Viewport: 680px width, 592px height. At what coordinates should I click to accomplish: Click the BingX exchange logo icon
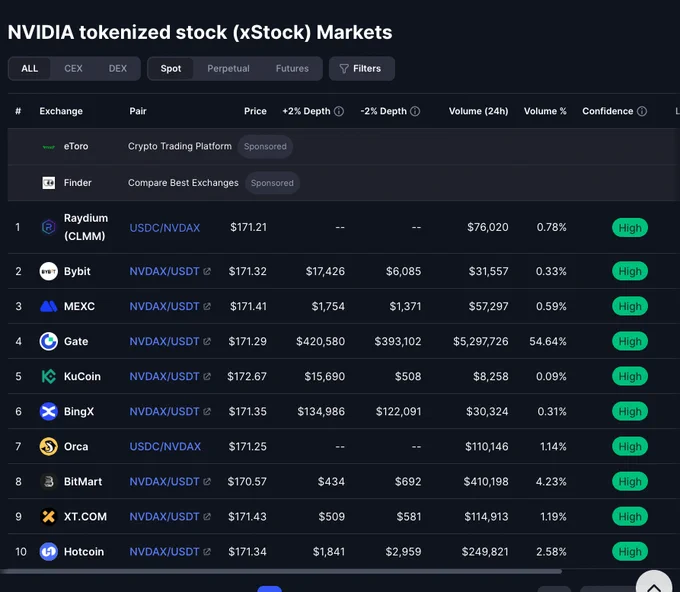(49, 412)
